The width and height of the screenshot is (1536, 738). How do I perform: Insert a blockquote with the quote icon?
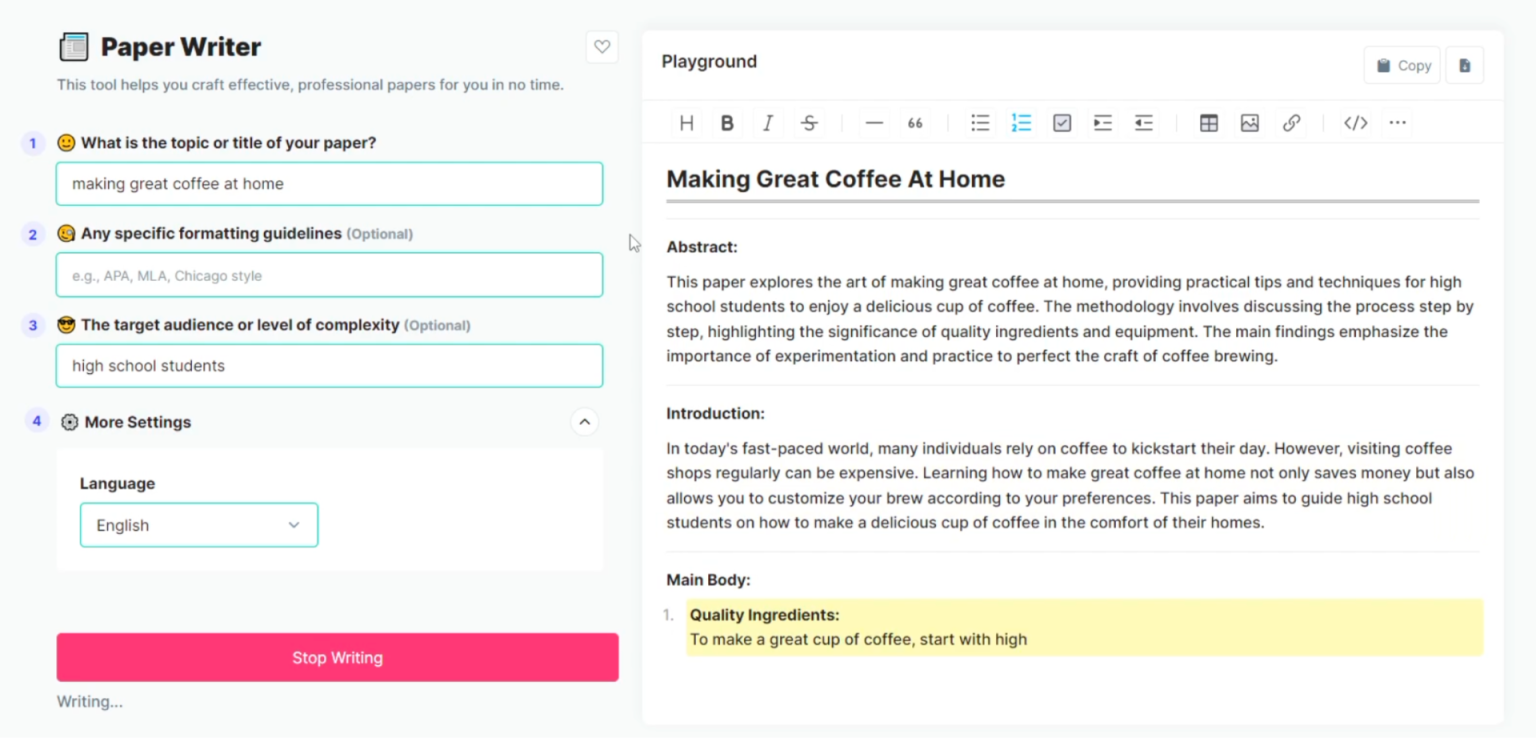coord(914,122)
